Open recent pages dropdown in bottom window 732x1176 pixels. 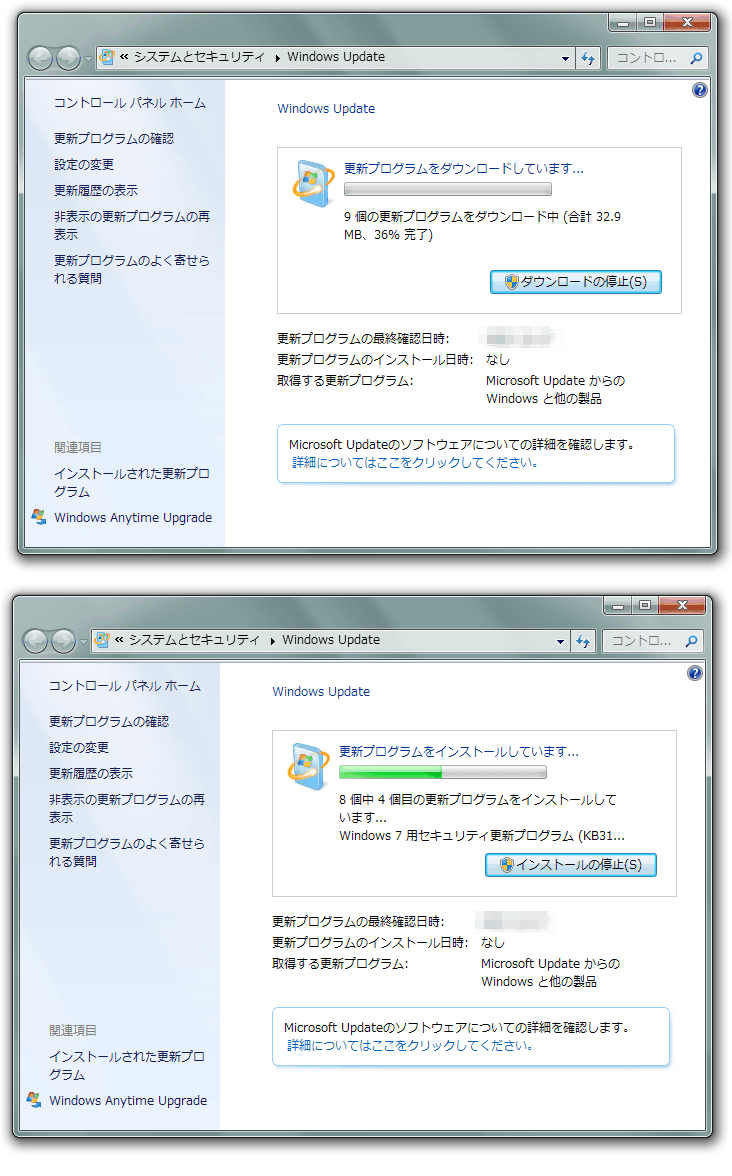tap(82, 641)
